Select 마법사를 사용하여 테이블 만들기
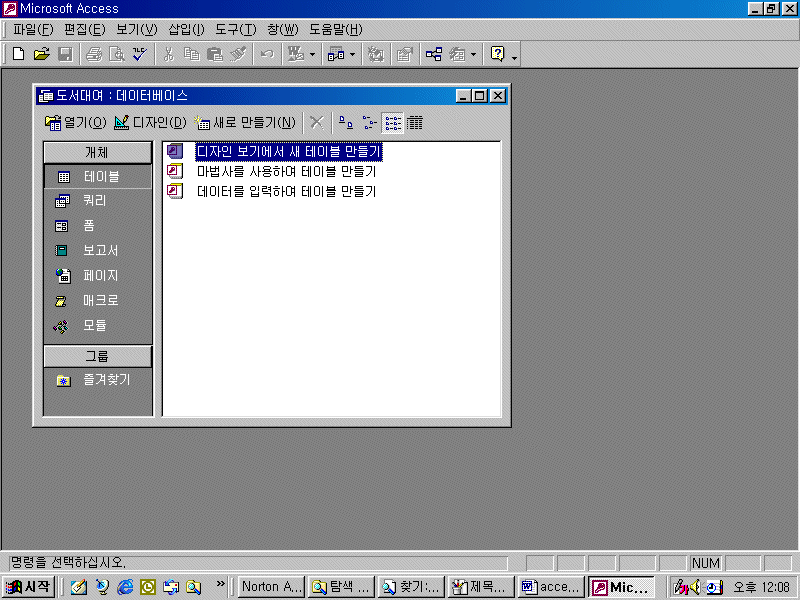Viewport: 800px width, 600px height. click(x=286, y=171)
